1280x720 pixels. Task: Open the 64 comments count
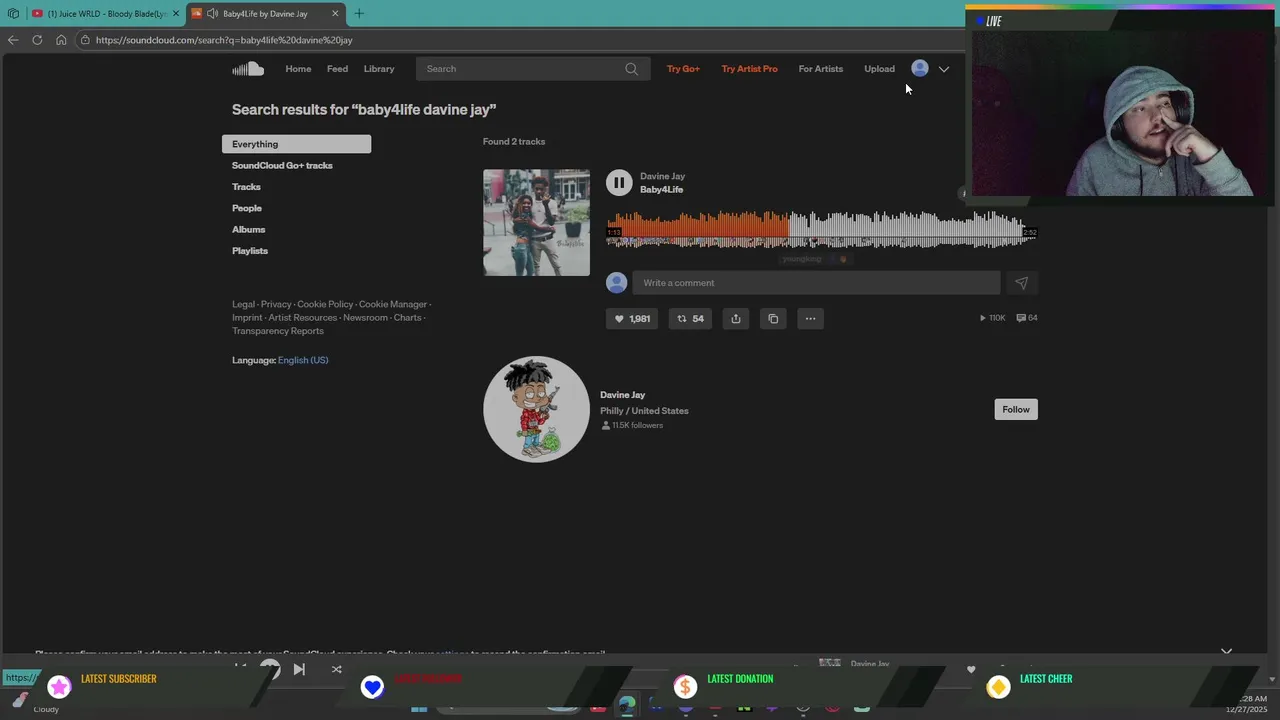(x=1027, y=318)
